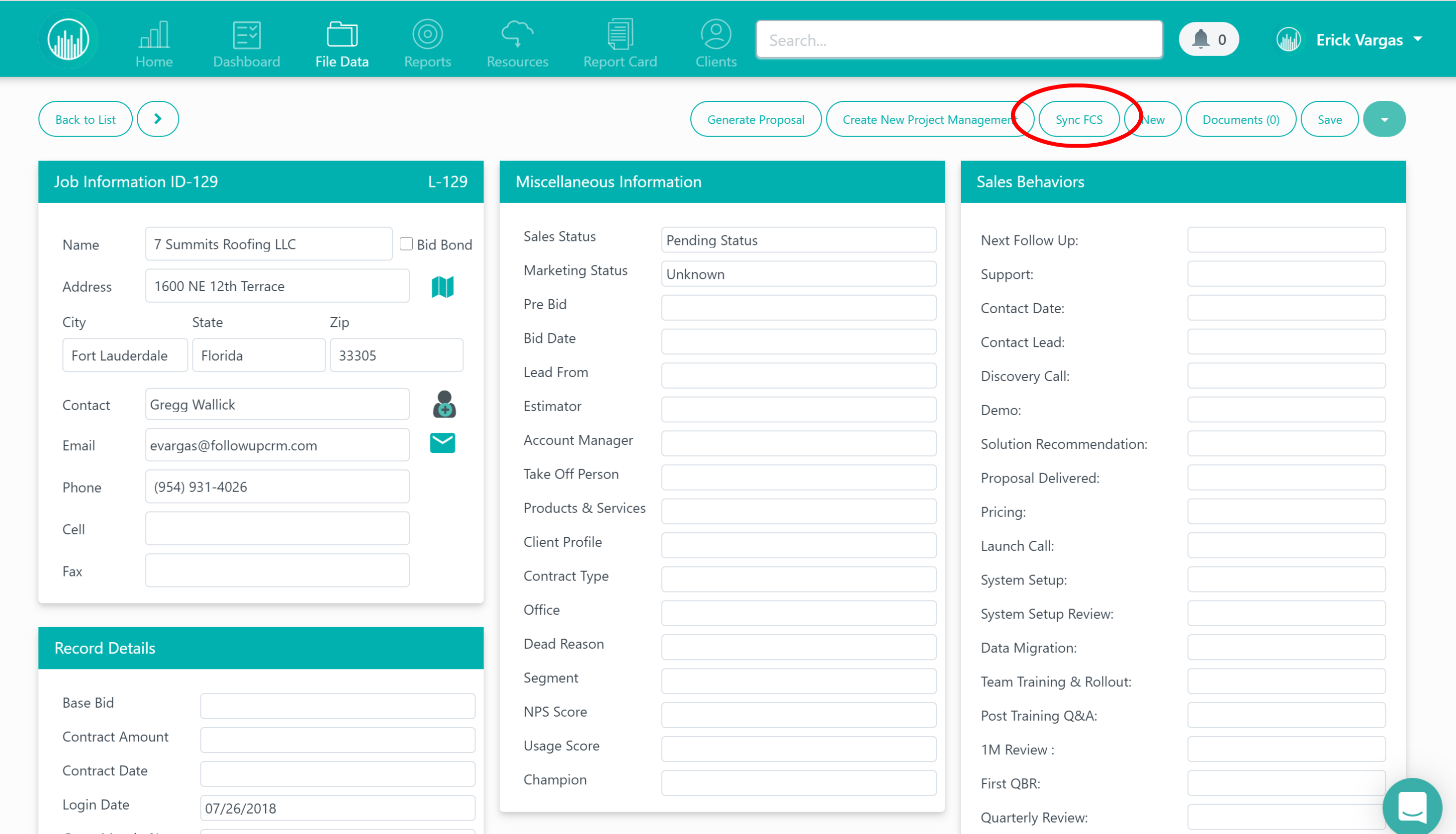Click Generate Proposal button
Screen dimensions: 1456x834
tap(755, 119)
